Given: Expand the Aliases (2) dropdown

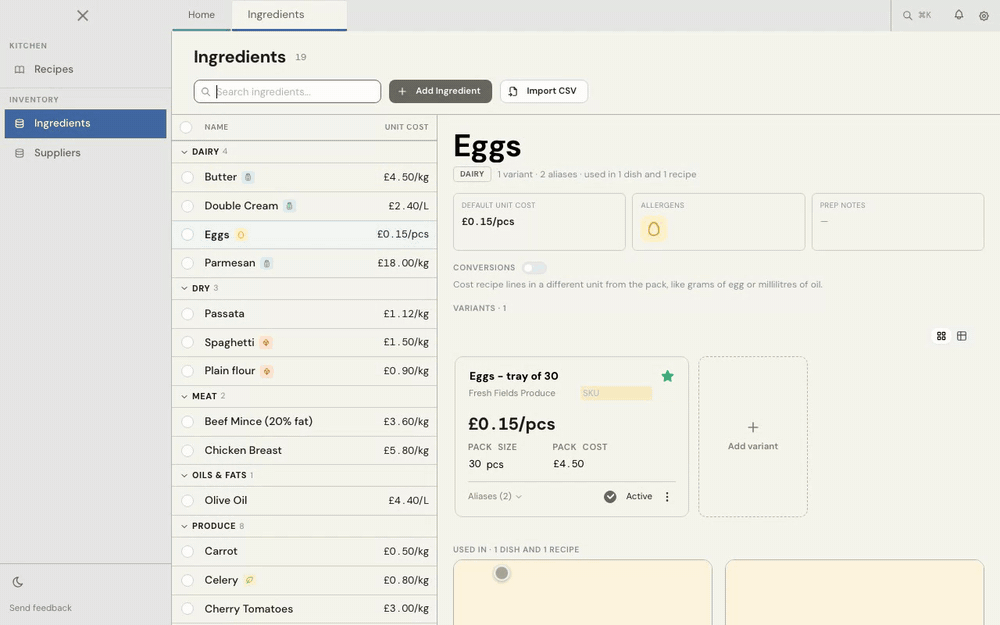Looking at the screenshot, I should 495,496.
